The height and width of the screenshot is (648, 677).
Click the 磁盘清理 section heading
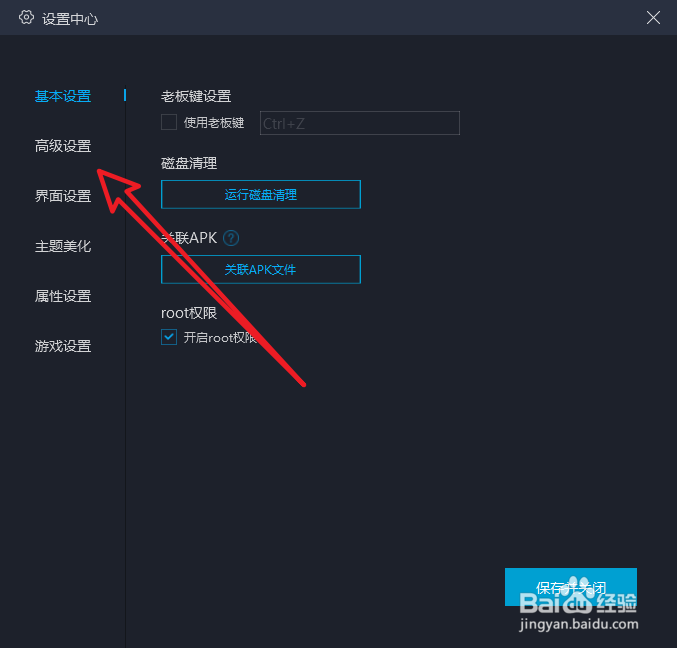point(189,163)
